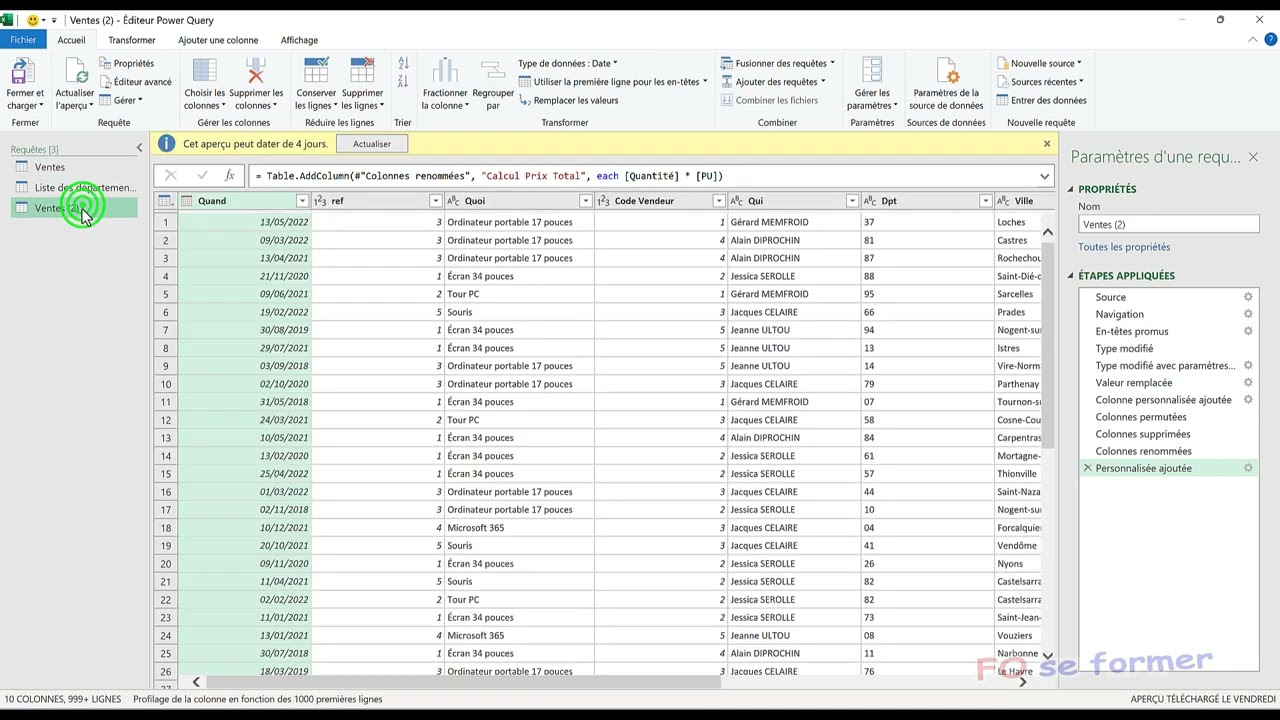The height and width of the screenshot is (720, 1280).
Task: Open the Fichier tab
Action: point(23,40)
